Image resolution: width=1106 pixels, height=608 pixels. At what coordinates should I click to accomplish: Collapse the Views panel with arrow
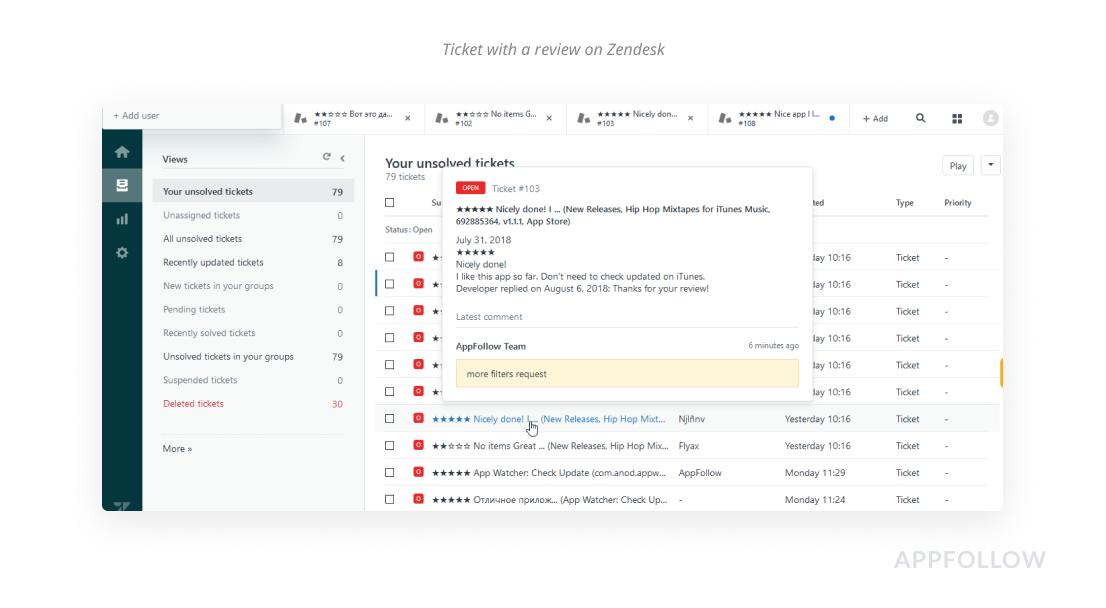[342, 158]
